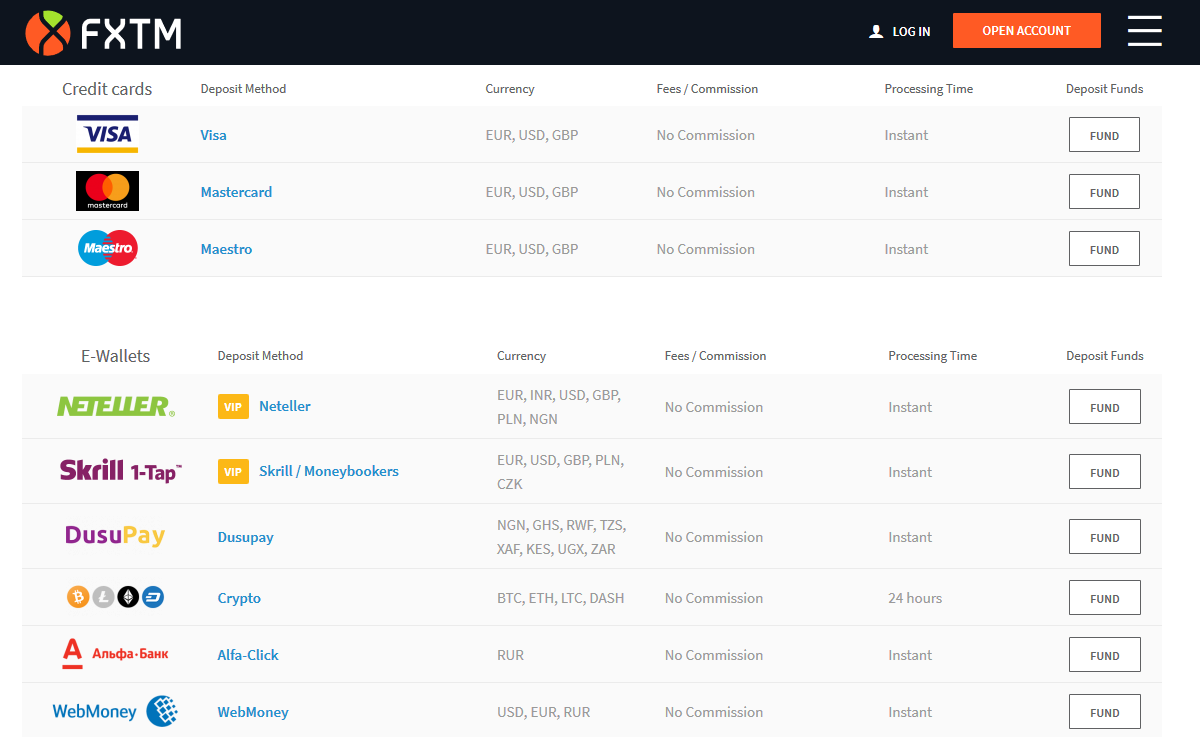Click the 'BTC, ETH, LTC, DASH' currency text

pos(560,598)
